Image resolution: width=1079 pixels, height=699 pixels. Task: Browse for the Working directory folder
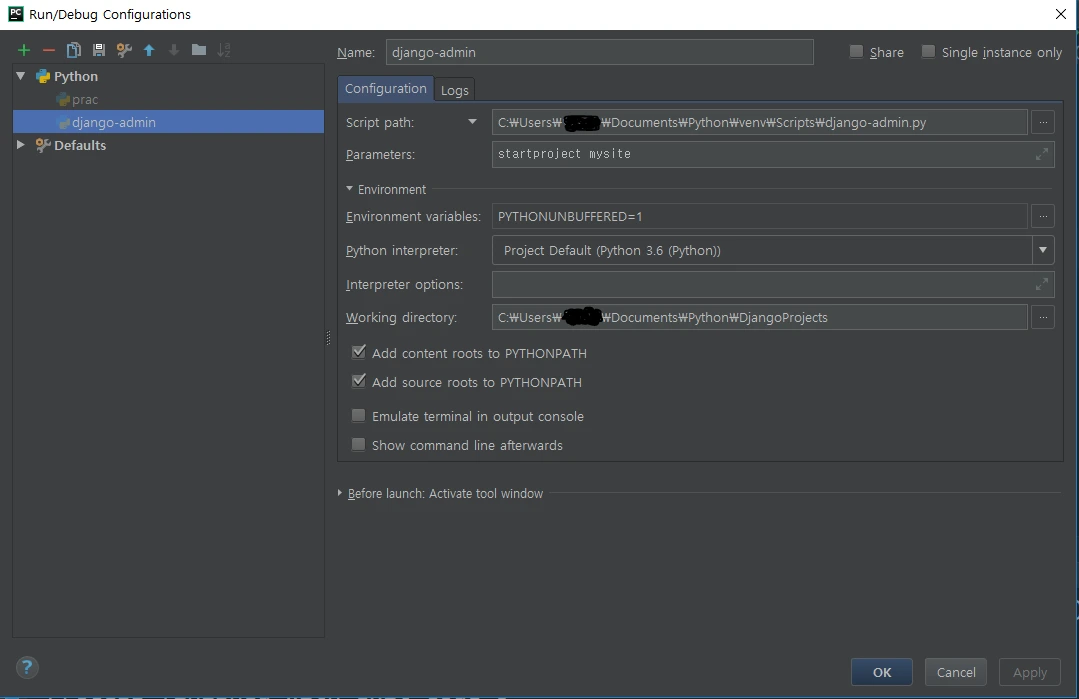tap(1043, 317)
